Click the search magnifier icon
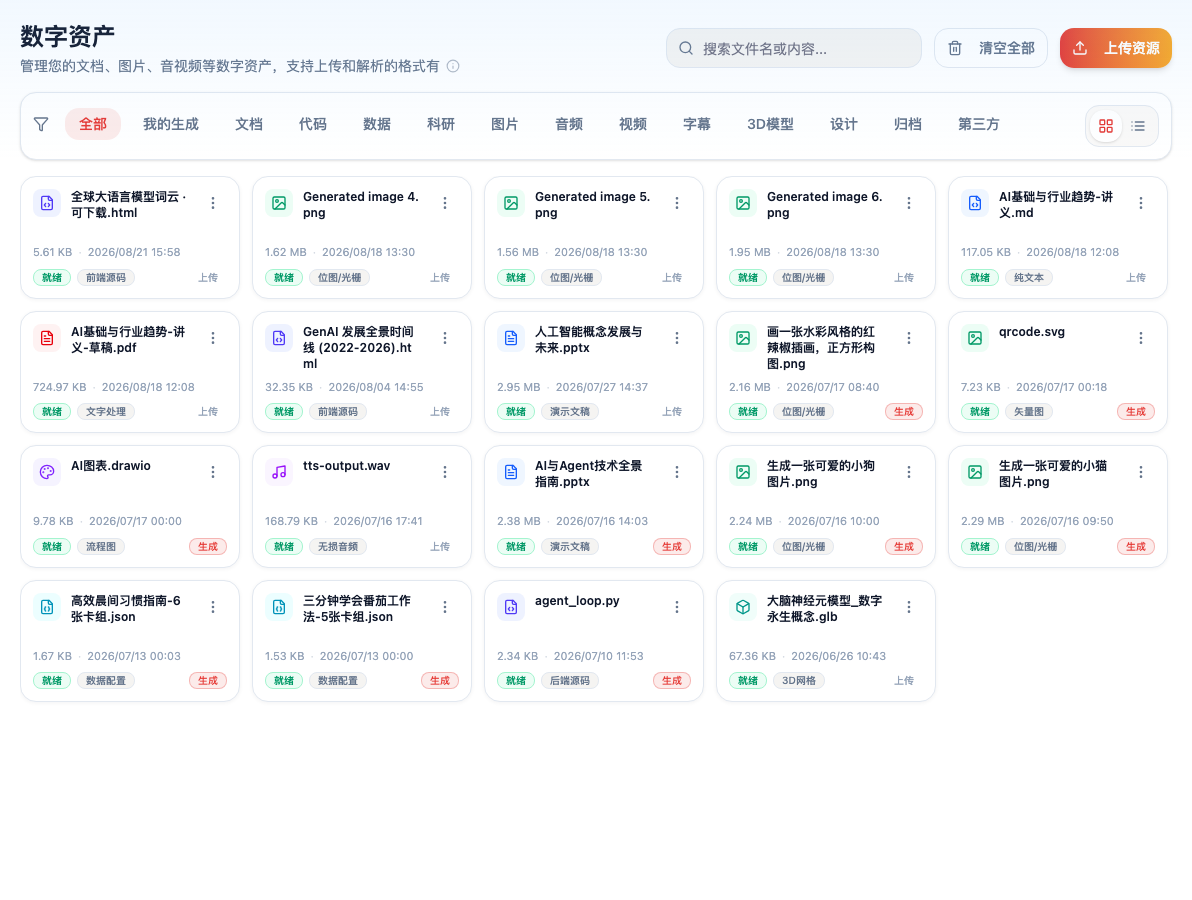Screen dimensions: 1192x900 tap(686, 49)
